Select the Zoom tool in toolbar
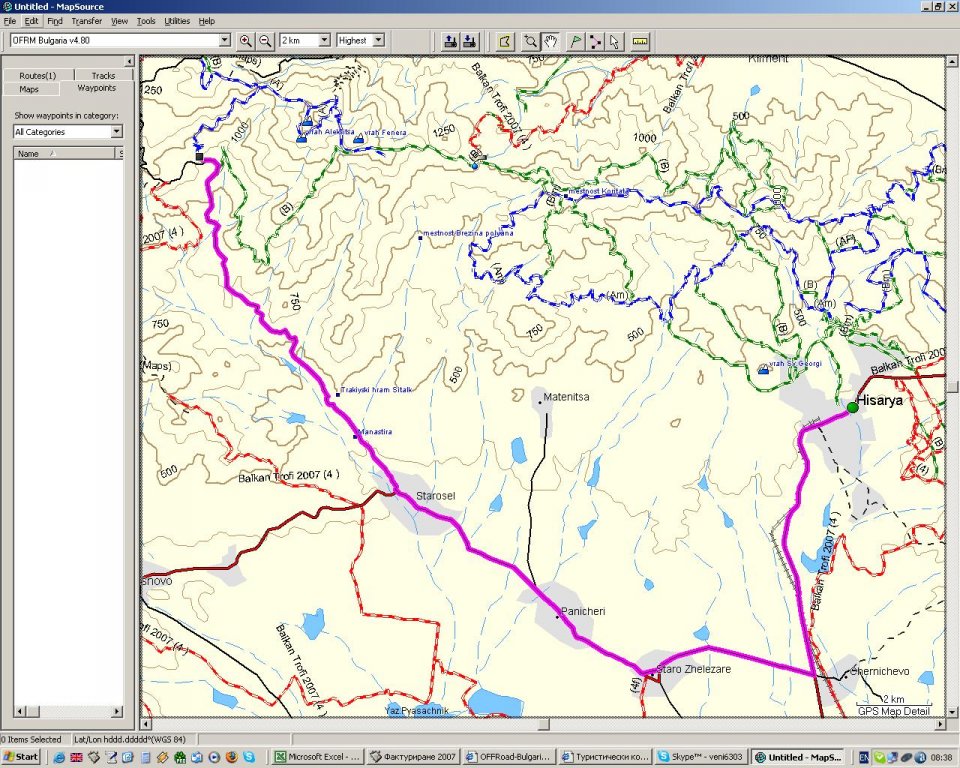Viewport: 960px width, 768px height. click(530, 41)
